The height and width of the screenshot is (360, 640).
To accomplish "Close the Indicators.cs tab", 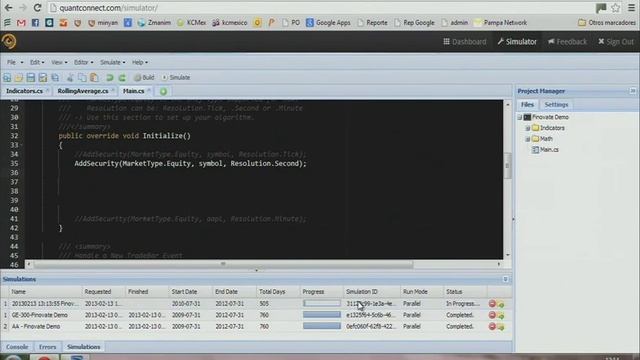I will point(47,90).
